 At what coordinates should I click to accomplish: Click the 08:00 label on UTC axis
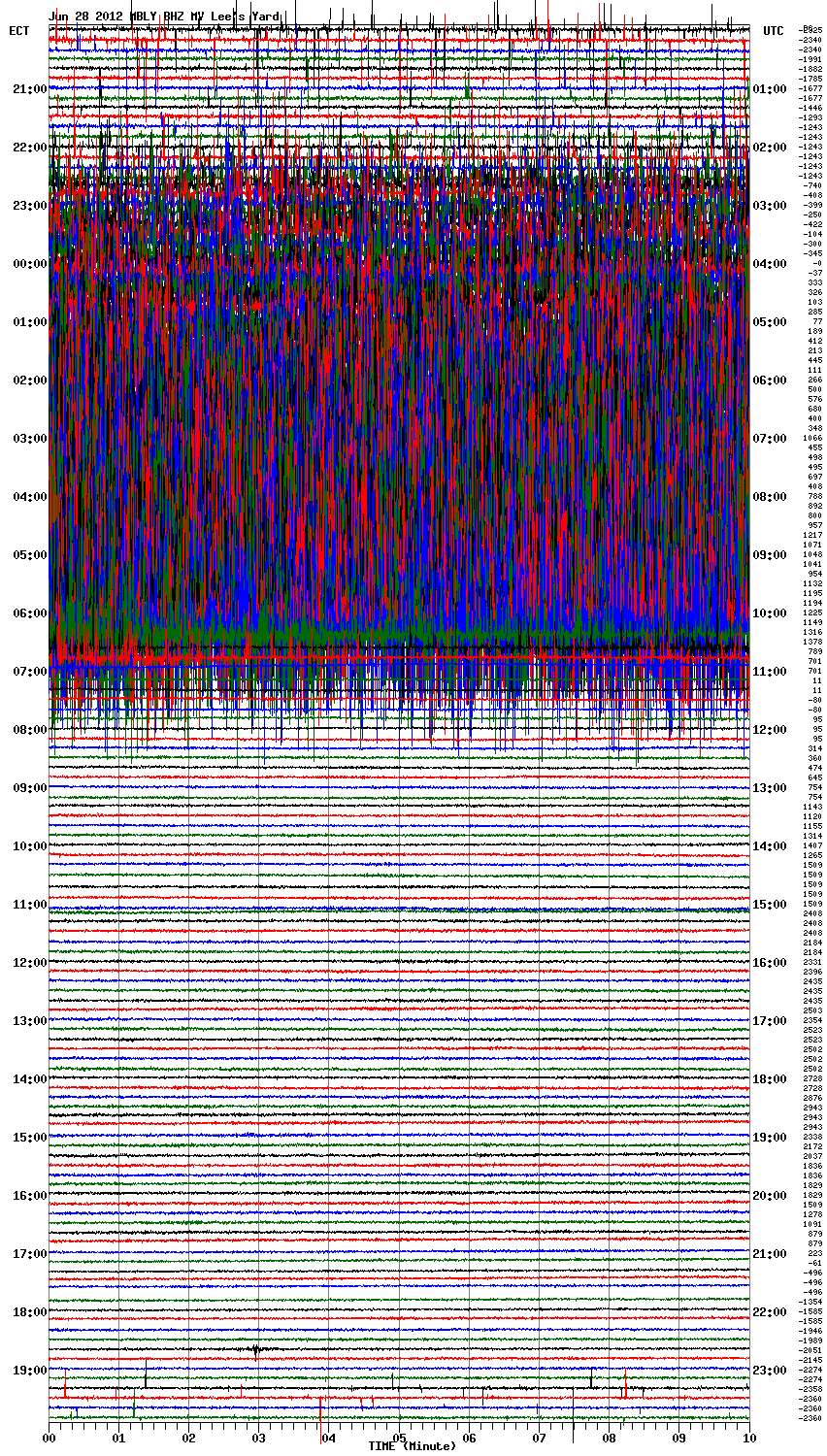pyautogui.click(x=769, y=497)
